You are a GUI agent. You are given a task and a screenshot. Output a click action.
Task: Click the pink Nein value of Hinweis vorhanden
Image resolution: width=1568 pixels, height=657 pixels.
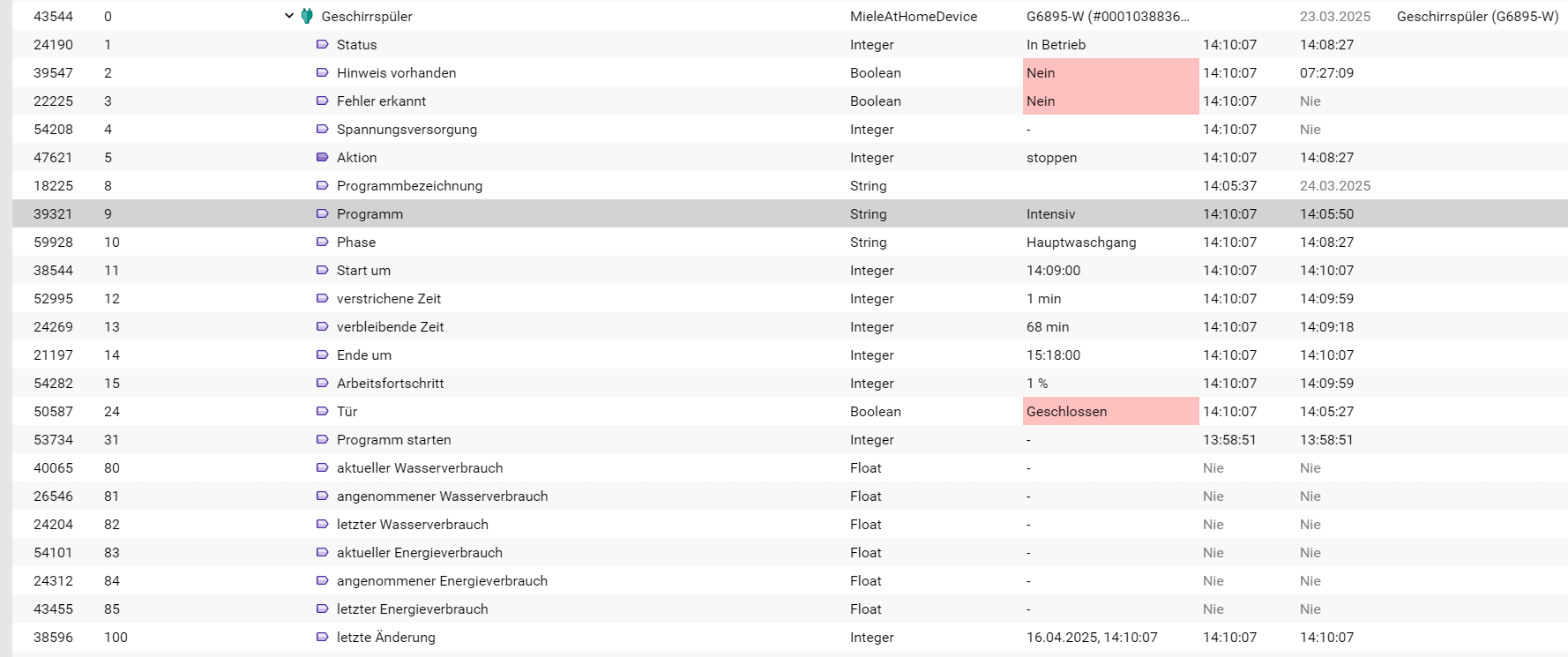click(1111, 72)
